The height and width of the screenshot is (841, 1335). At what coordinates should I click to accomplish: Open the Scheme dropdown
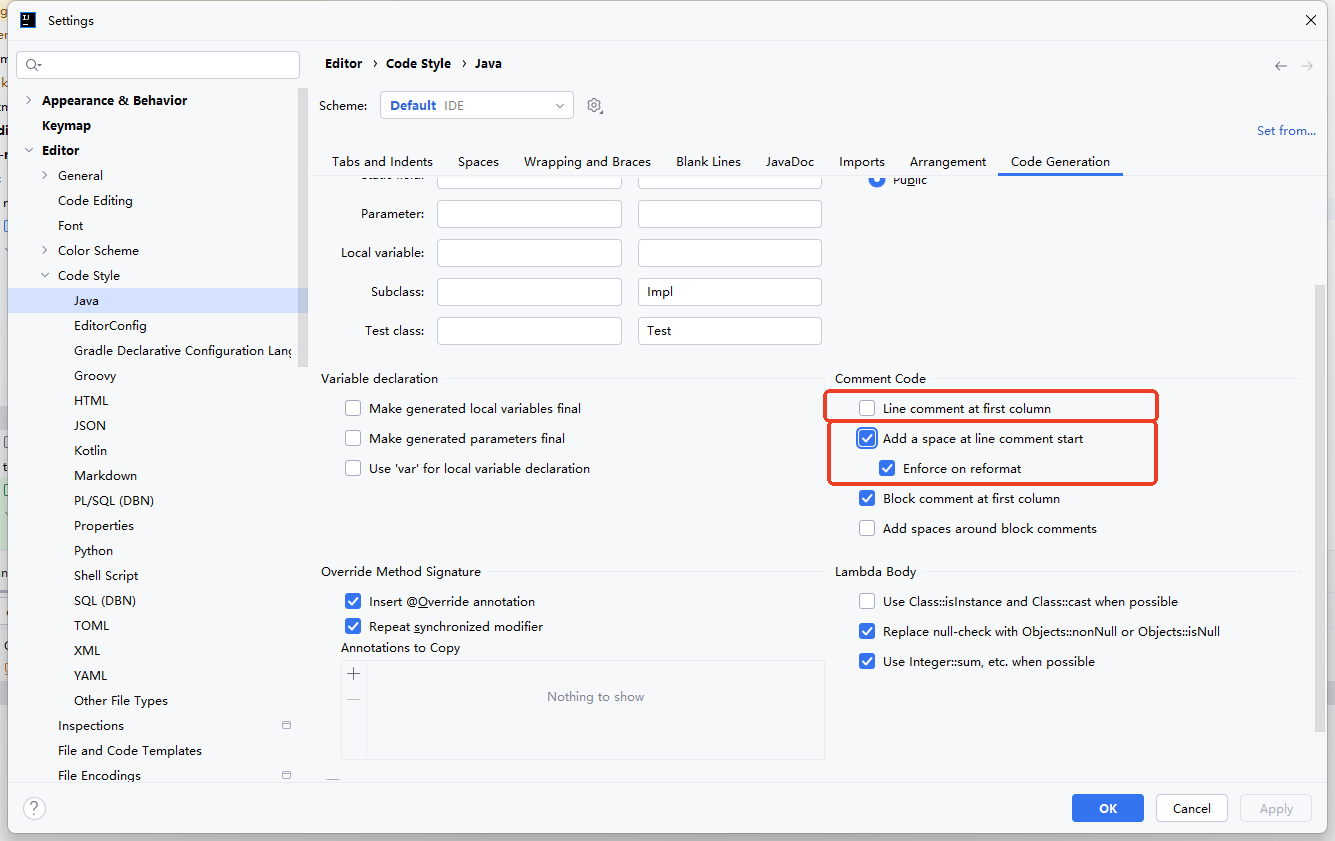[x=476, y=105]
